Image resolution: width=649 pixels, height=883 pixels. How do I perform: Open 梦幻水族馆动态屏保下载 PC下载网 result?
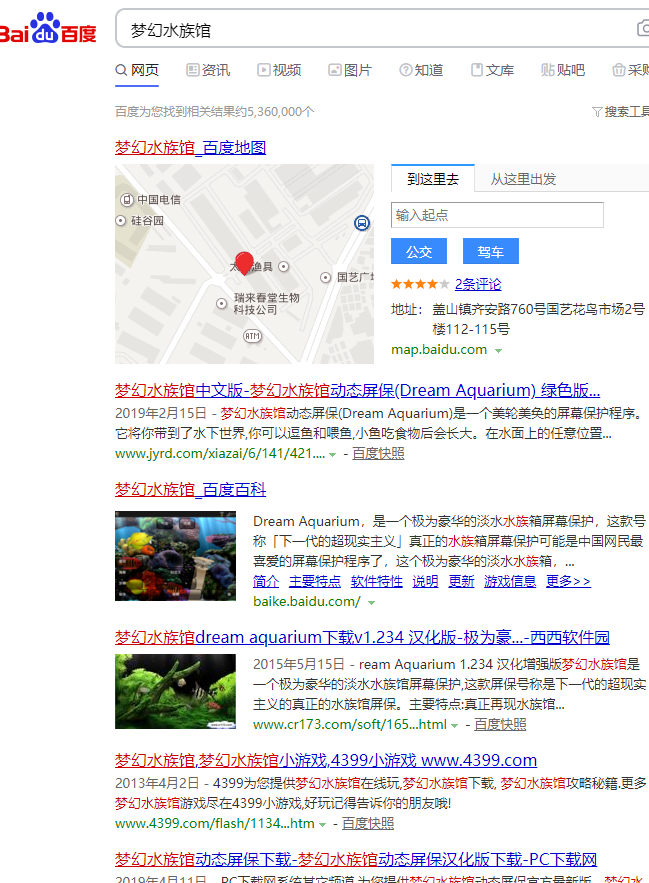(x=356, y=859)
